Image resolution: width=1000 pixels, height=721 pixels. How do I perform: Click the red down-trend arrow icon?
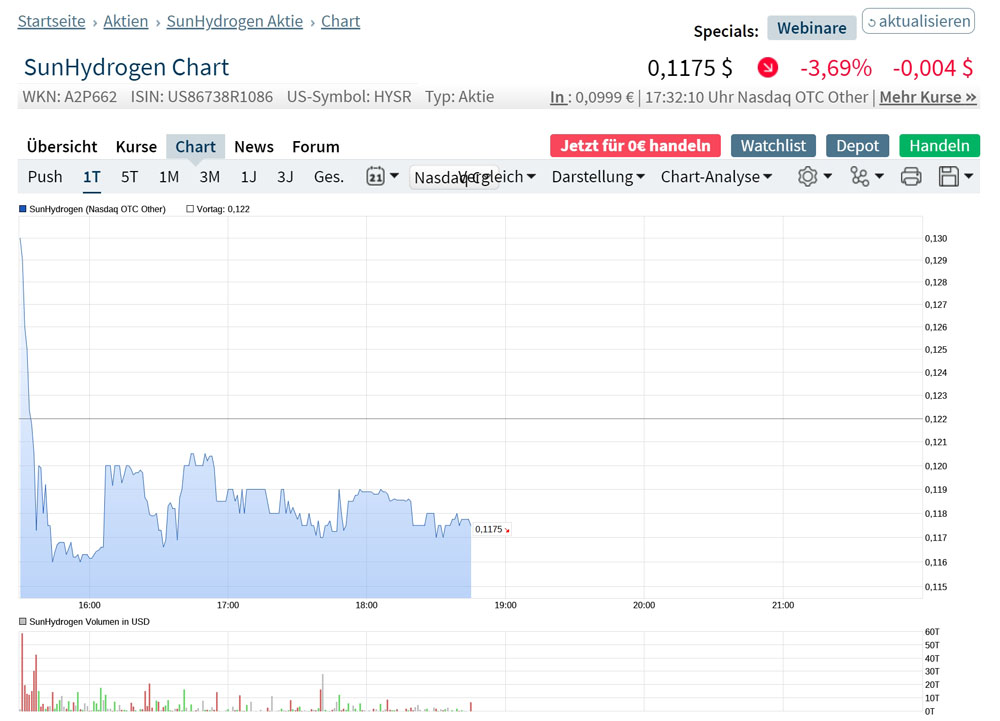pos(767,68)
